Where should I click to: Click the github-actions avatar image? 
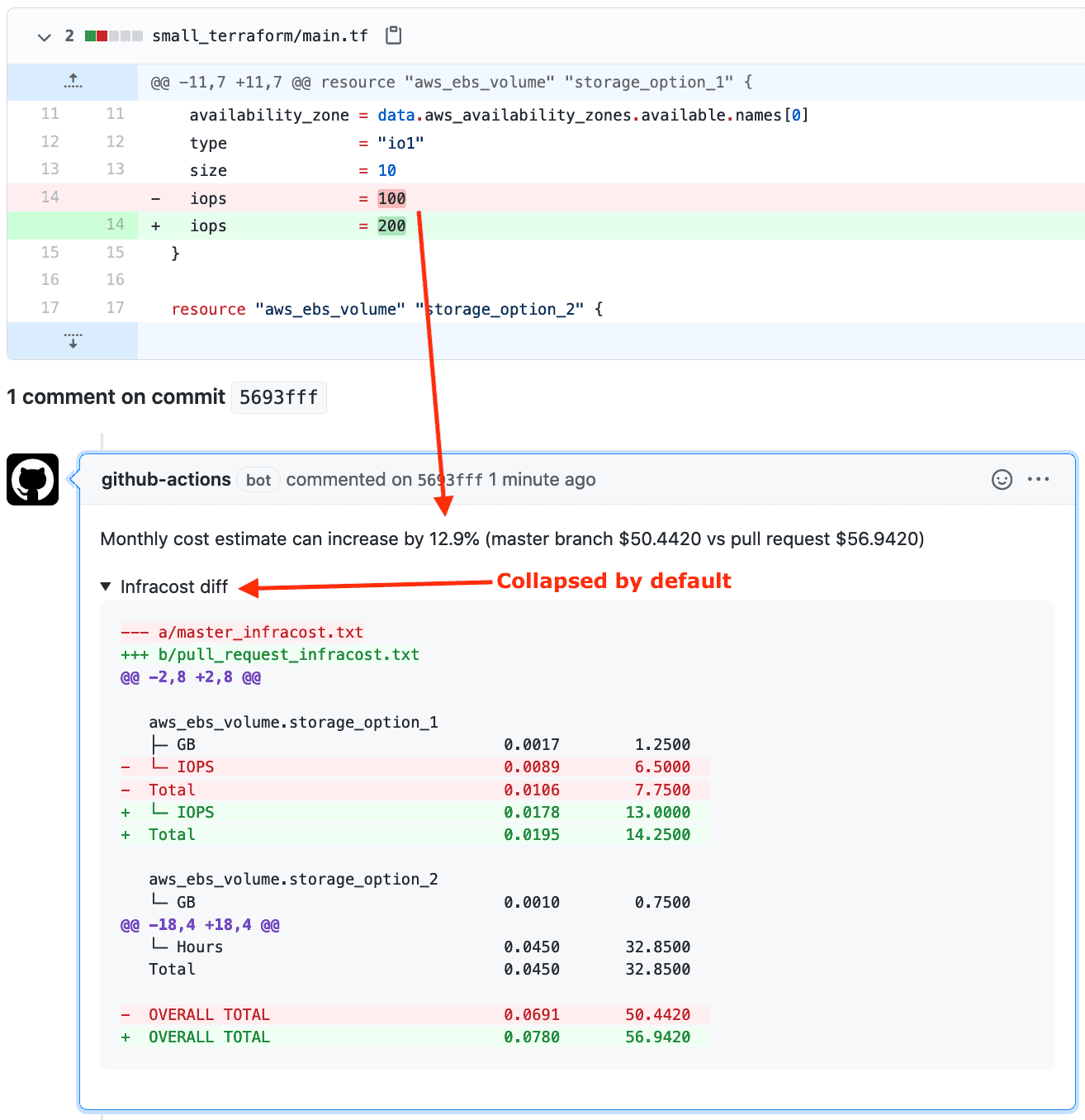(33, 479)
